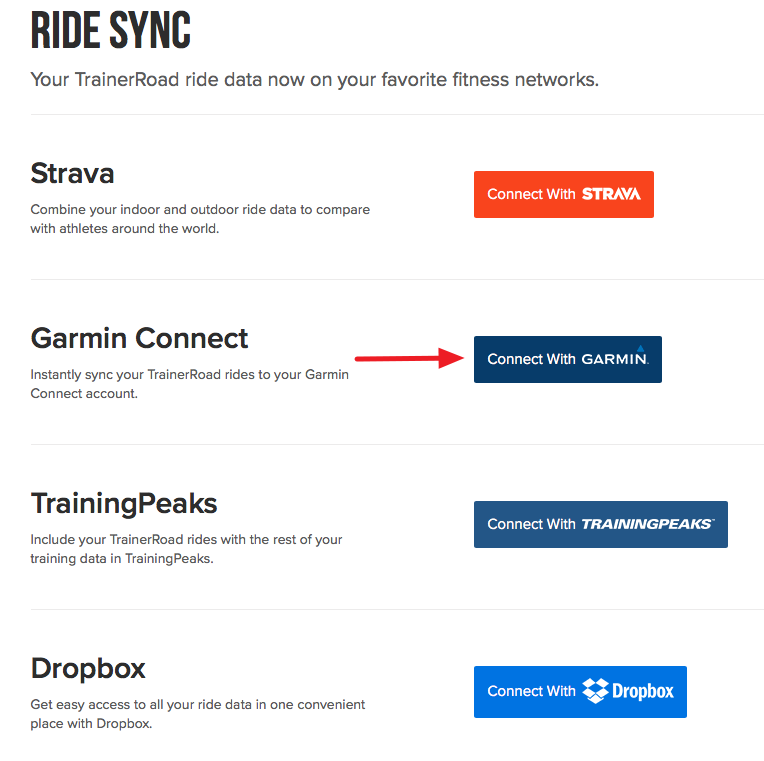Click the Connect With Dropbox button
Image resolution: width=764 pixels, height=761 pixels.
pyautogui.click(x=580, y=692)
